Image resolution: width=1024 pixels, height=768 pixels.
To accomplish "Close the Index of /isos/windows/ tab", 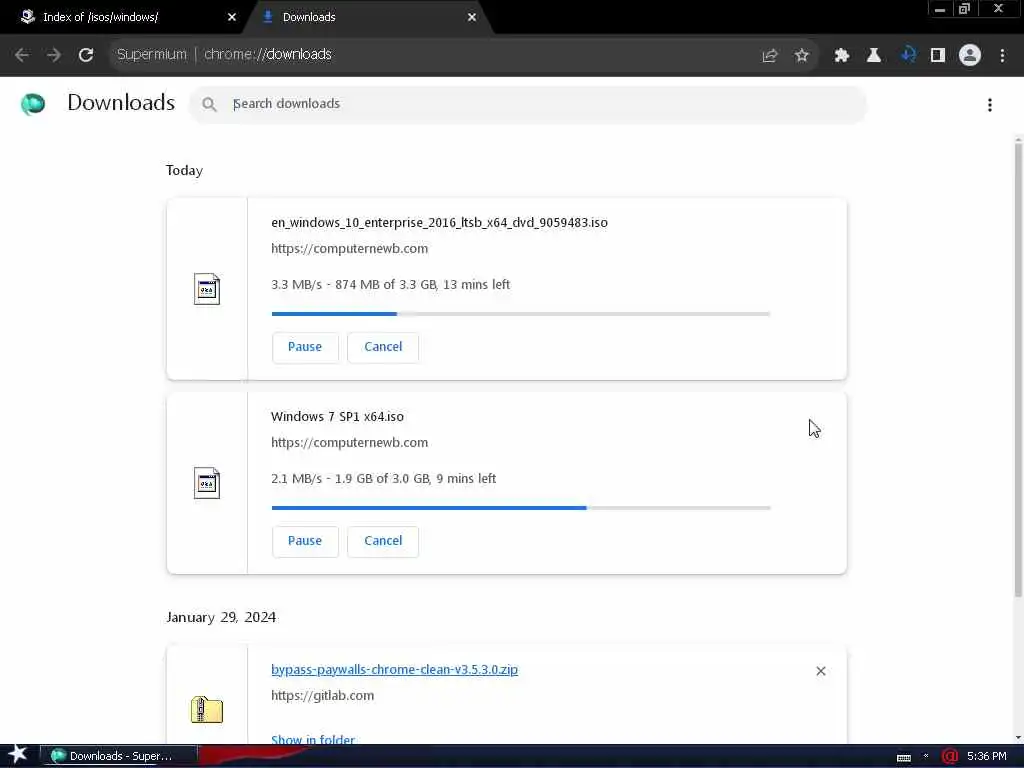I will coord(232,17).
